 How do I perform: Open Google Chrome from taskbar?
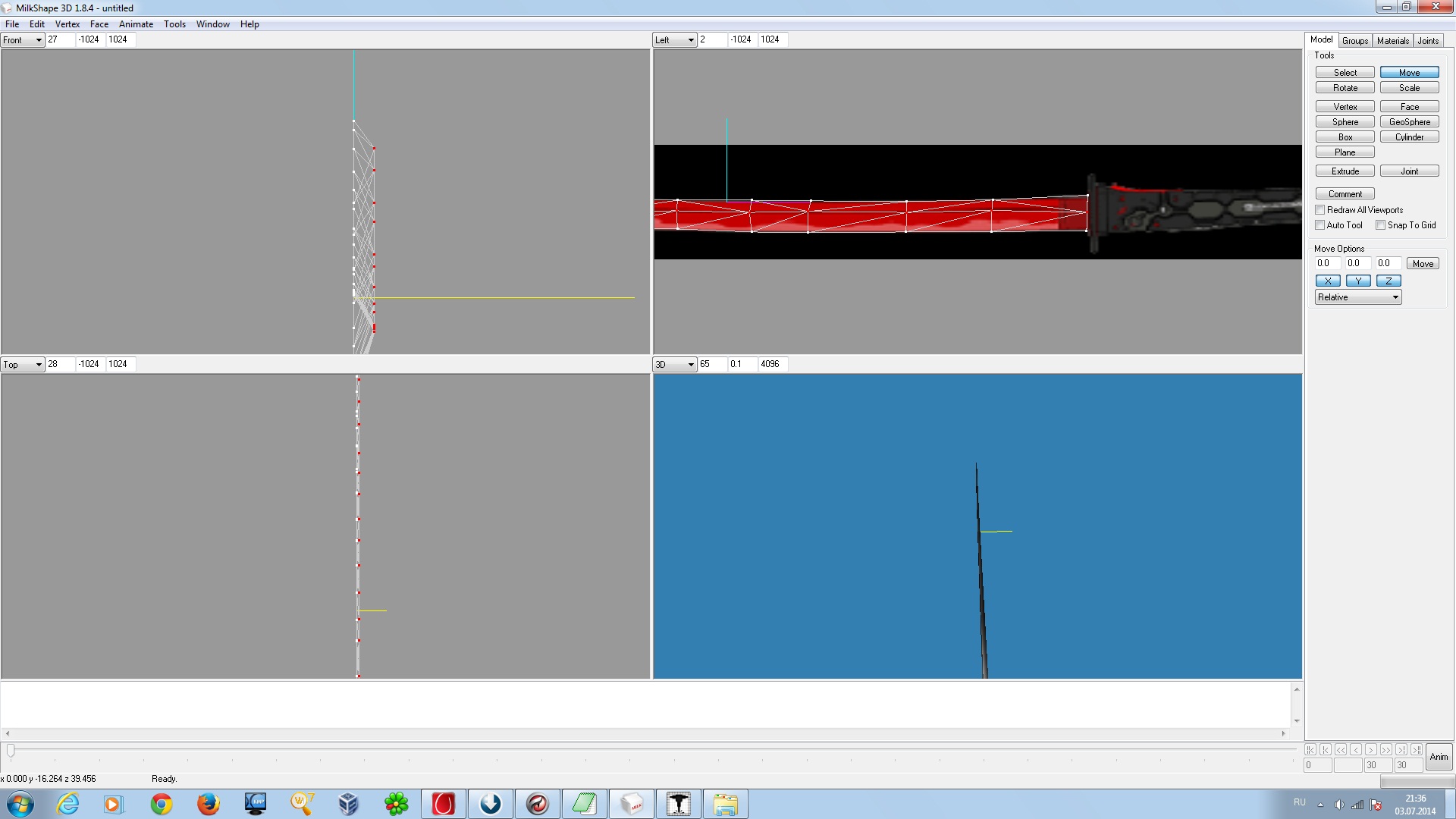(x=162, y=804)
